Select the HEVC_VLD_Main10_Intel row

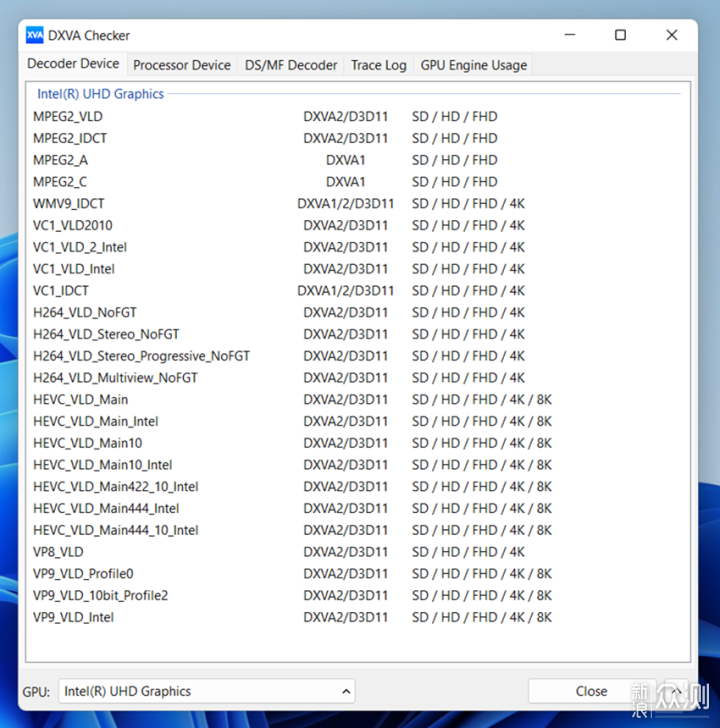pos(357,465)
